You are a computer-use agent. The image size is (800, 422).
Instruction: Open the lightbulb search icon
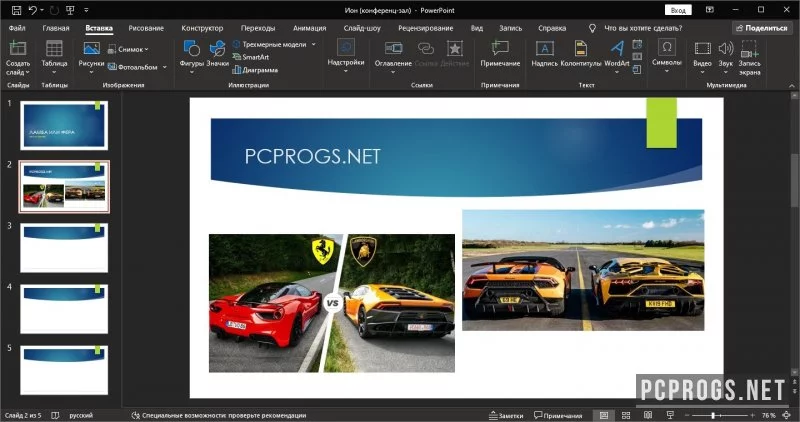click(592, 29)
